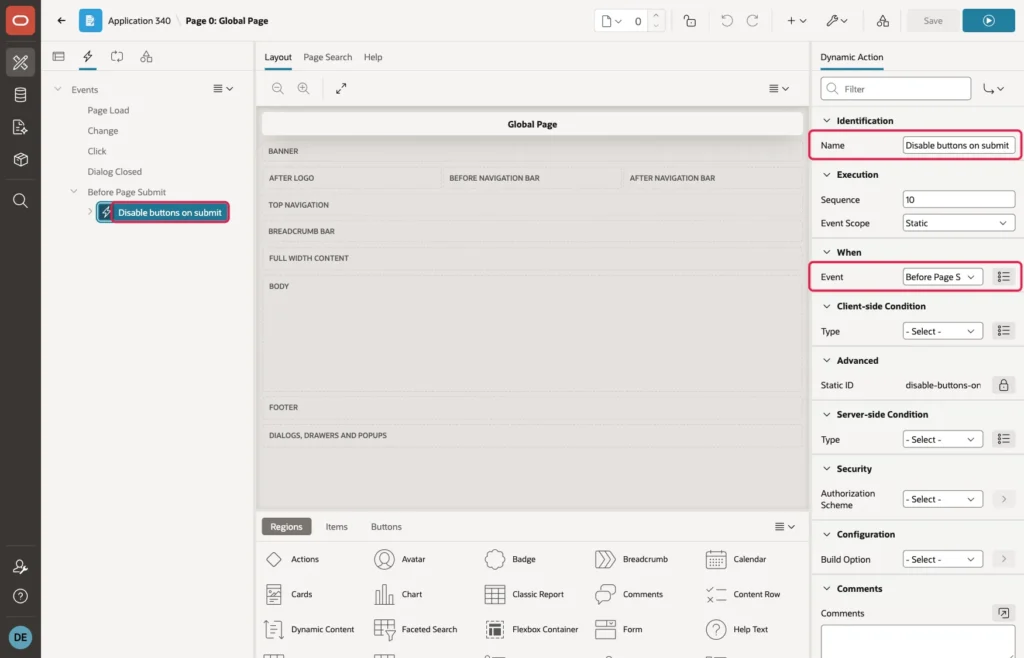Select the Page Search tab

327,57
